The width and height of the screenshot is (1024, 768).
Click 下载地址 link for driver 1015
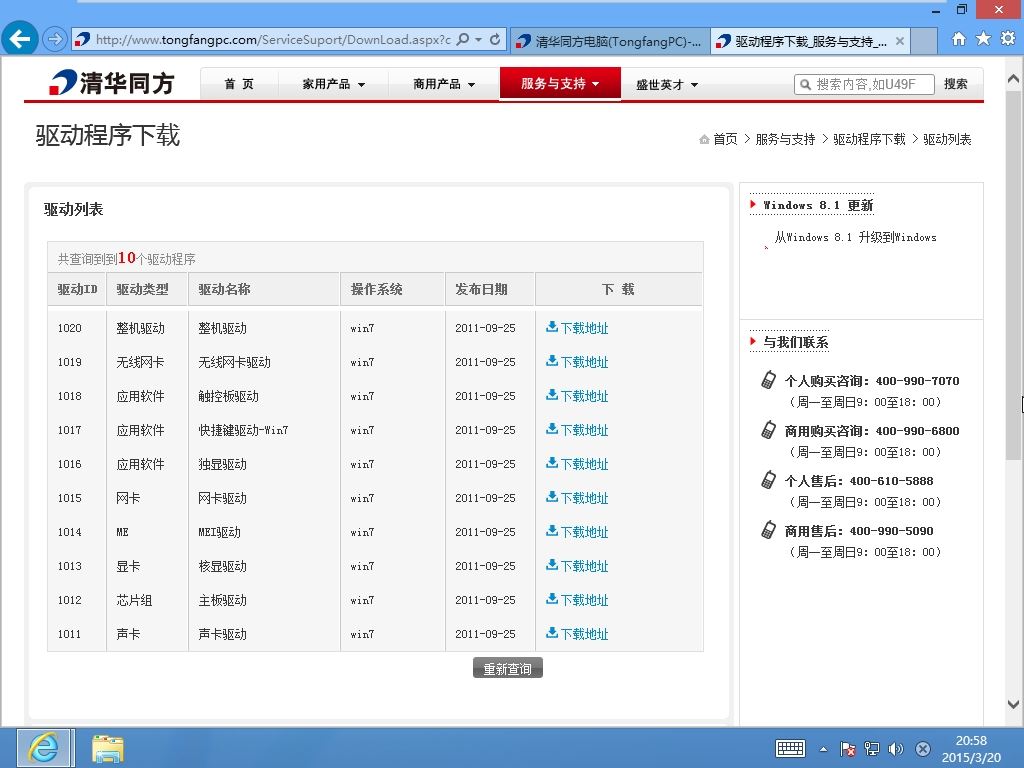(x=584, y=498)
